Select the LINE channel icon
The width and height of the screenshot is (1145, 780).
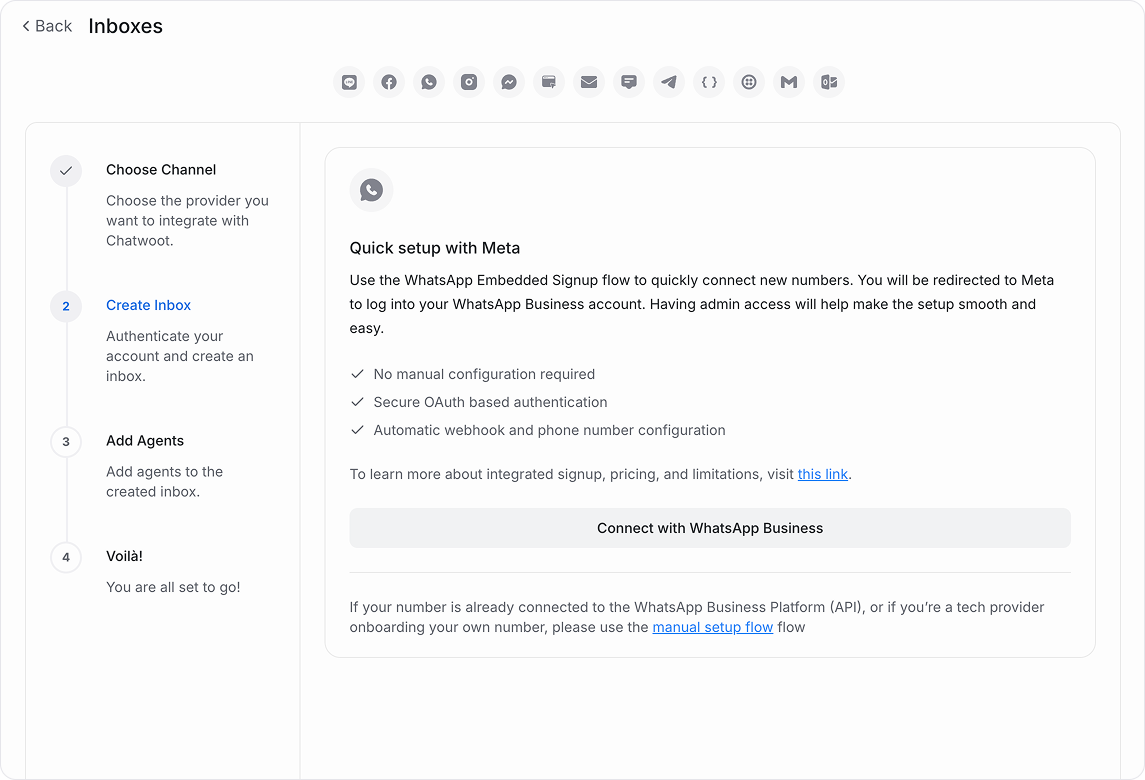(349, 82)
